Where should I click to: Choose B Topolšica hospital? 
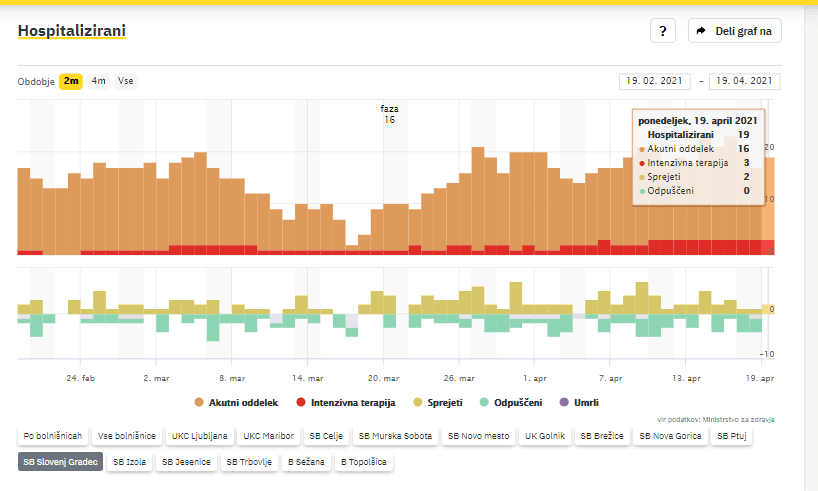click(364, 462)
